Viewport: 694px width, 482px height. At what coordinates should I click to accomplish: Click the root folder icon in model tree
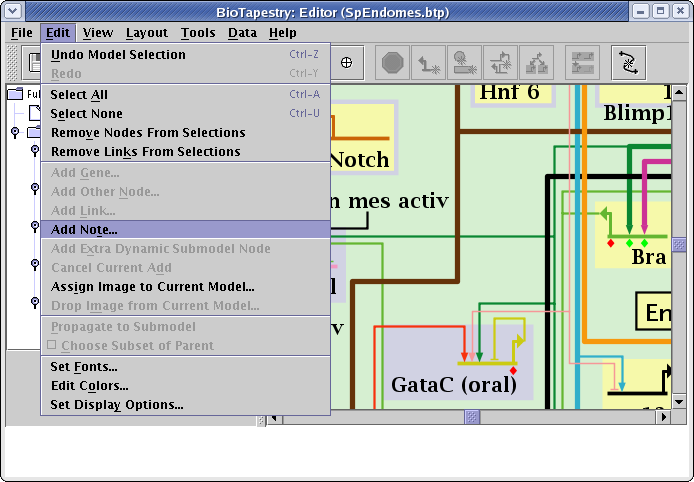(x=15, y=95)
